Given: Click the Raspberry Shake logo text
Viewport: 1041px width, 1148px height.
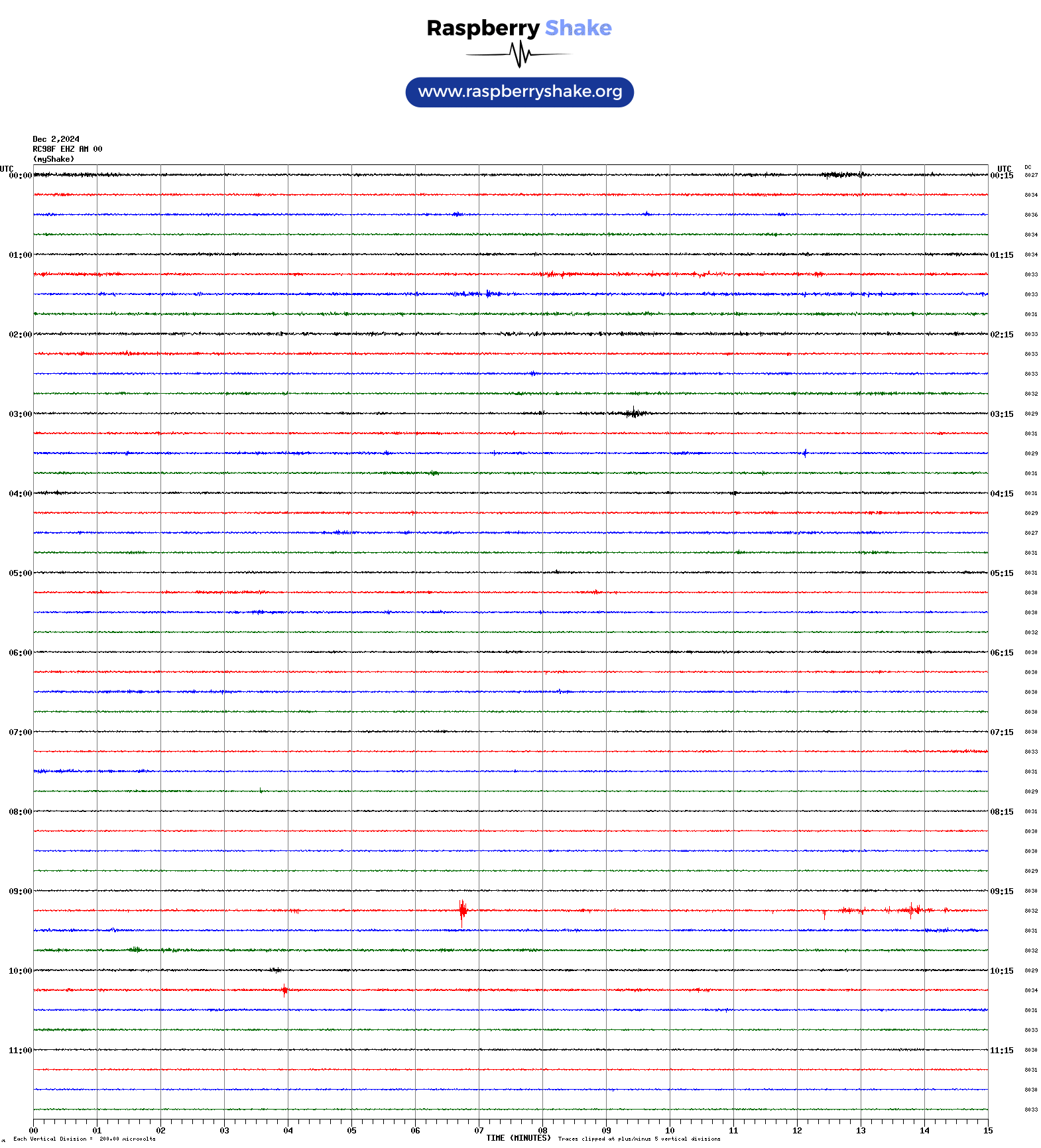Looking at the screenshot, I should click(x=519, y=29).
